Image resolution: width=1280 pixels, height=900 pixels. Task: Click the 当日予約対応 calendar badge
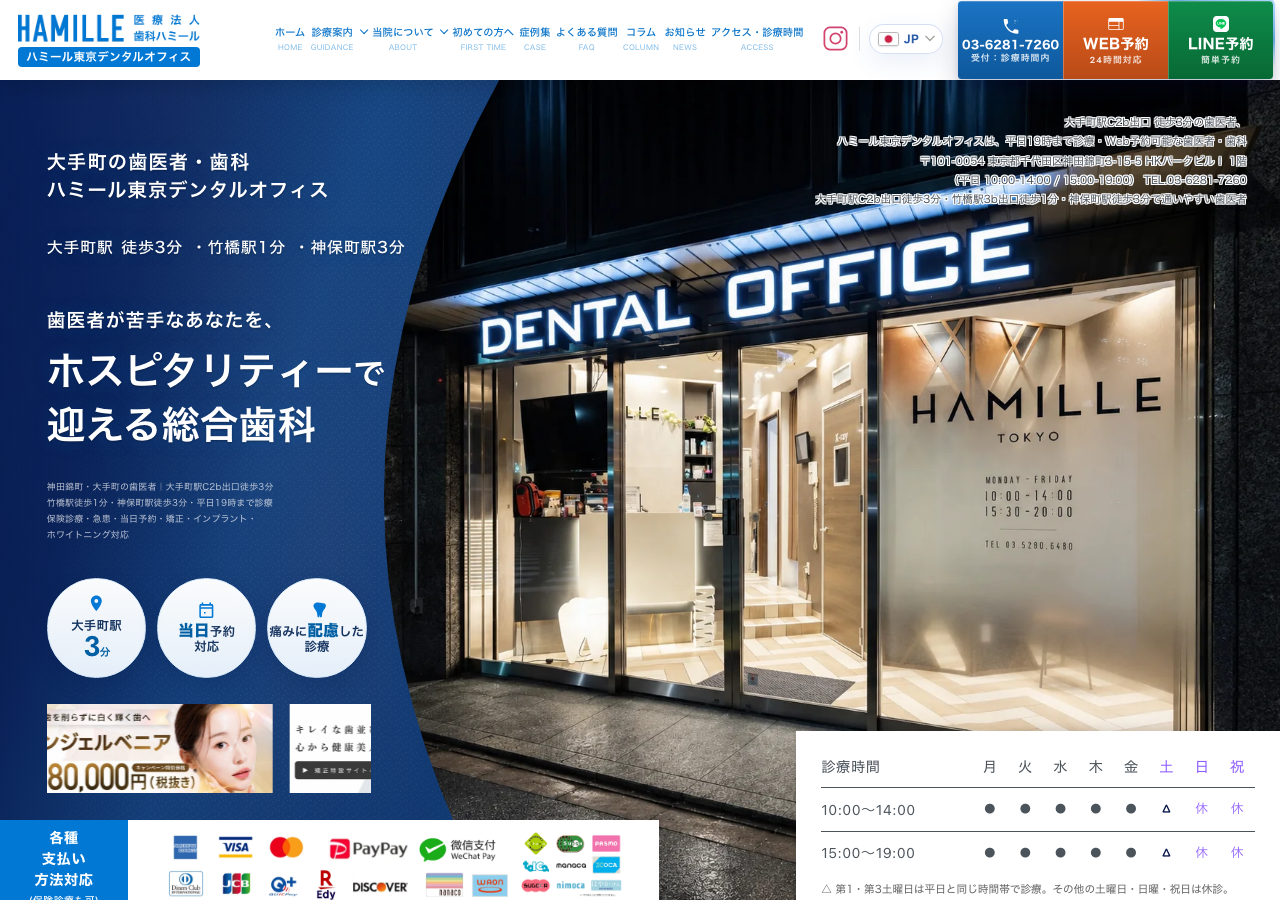[206, 628]
